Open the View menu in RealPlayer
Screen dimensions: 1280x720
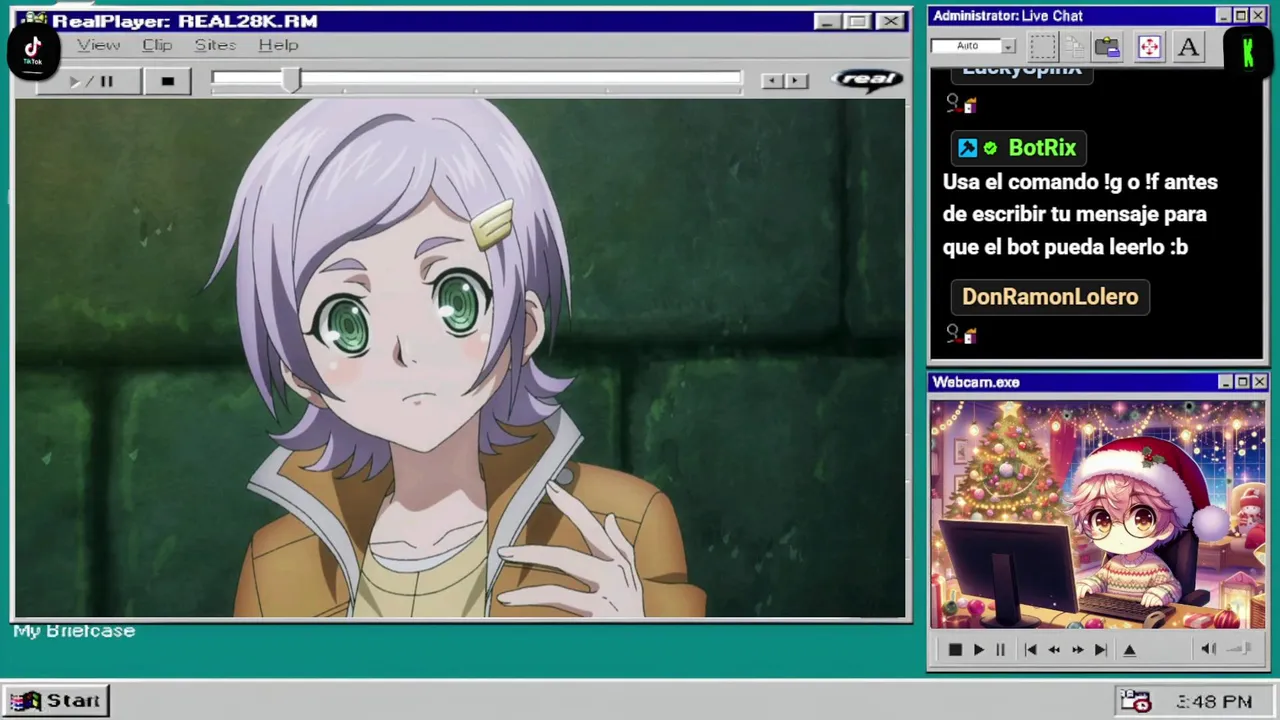[x=98, y=45]
